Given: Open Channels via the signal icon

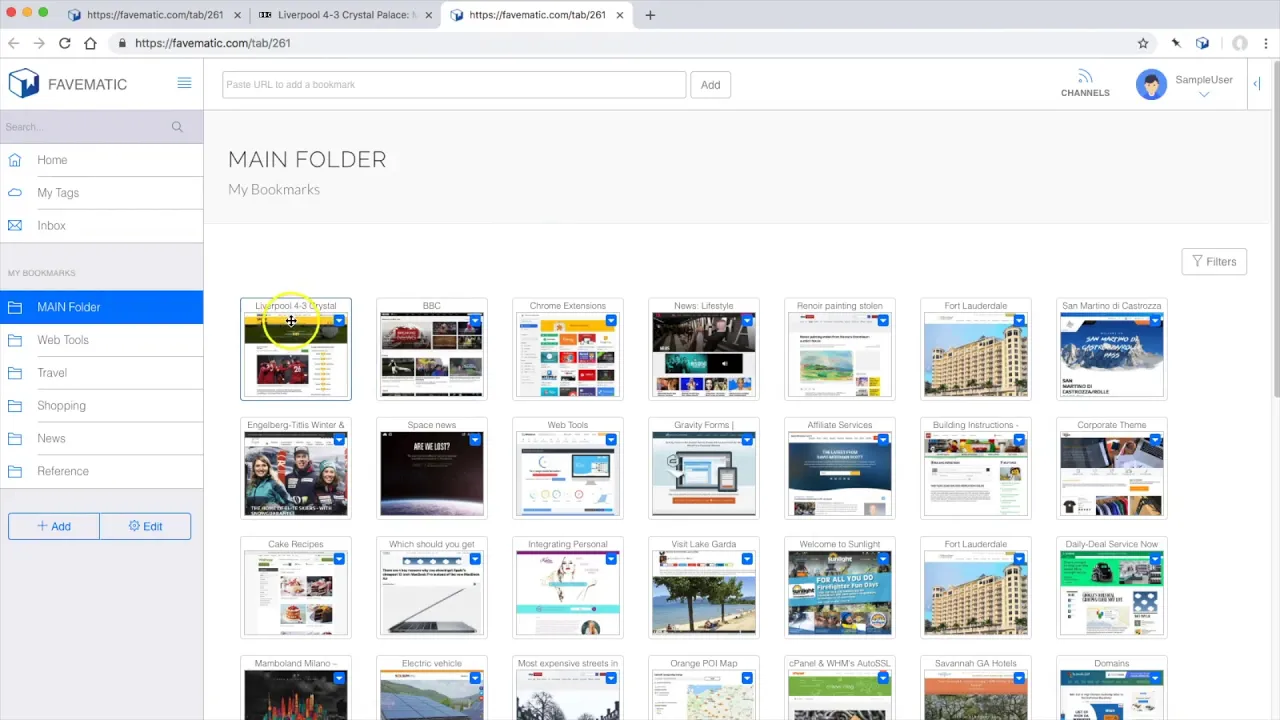Looking at the screenshot, I should (x=1085, y=77).
